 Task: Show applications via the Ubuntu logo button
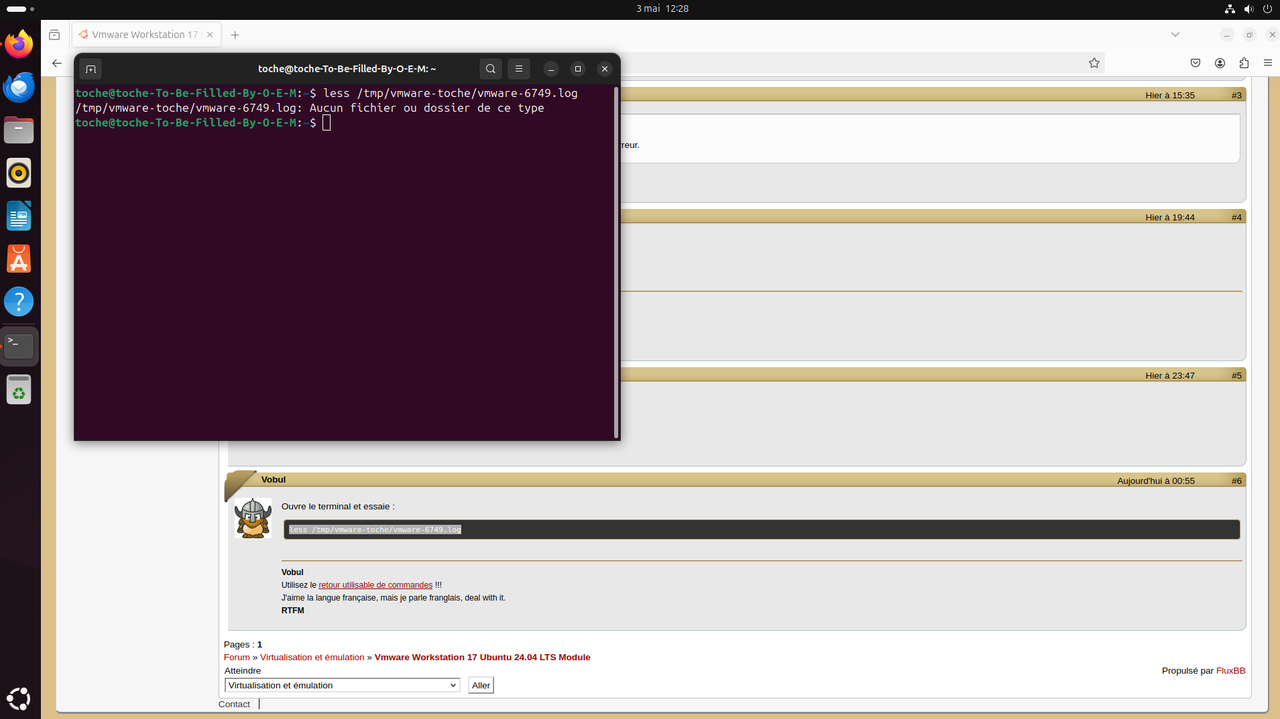(x=19, y=698)
